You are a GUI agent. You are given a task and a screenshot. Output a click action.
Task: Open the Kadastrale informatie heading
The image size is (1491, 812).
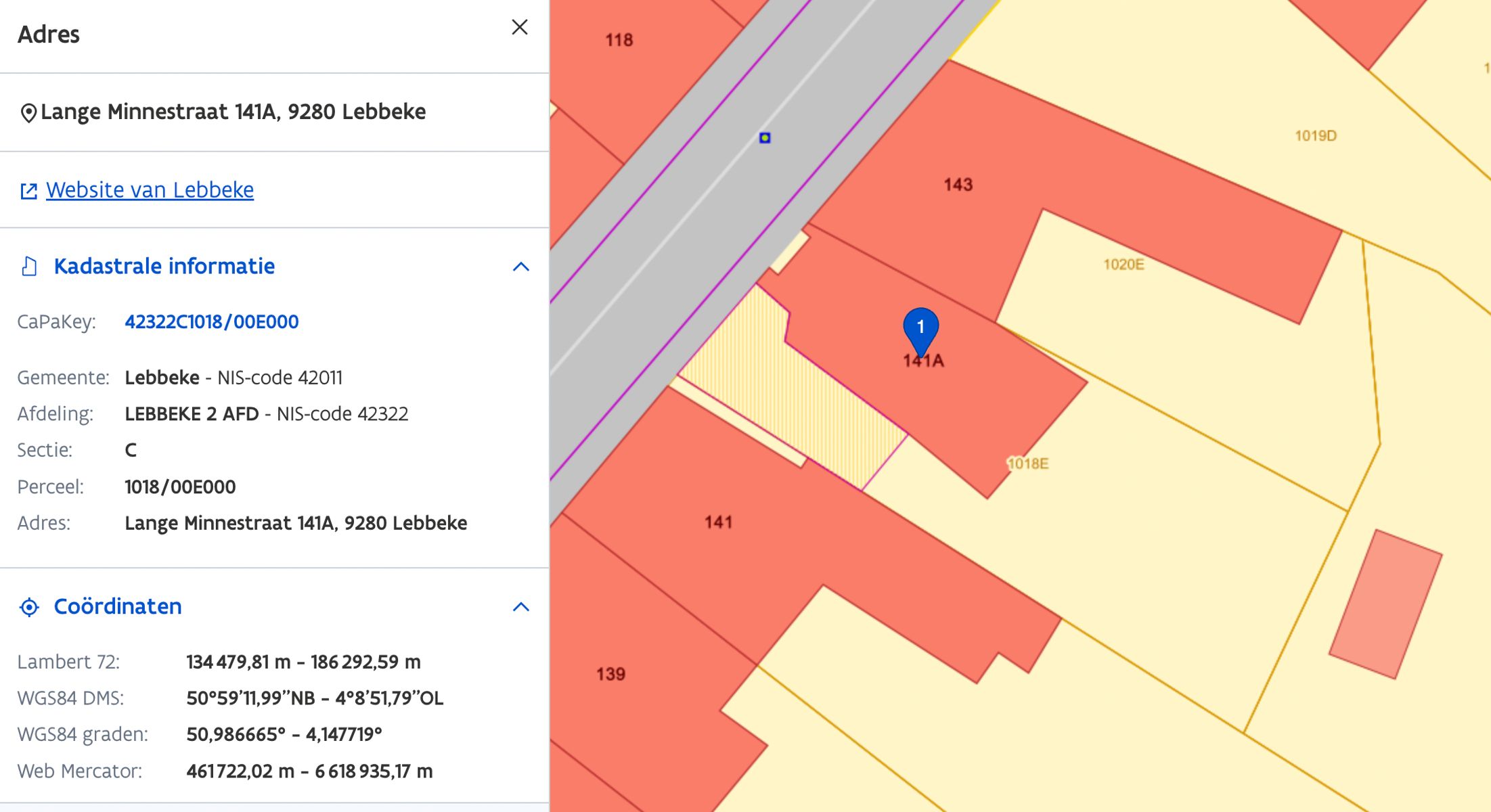[164, 267]
